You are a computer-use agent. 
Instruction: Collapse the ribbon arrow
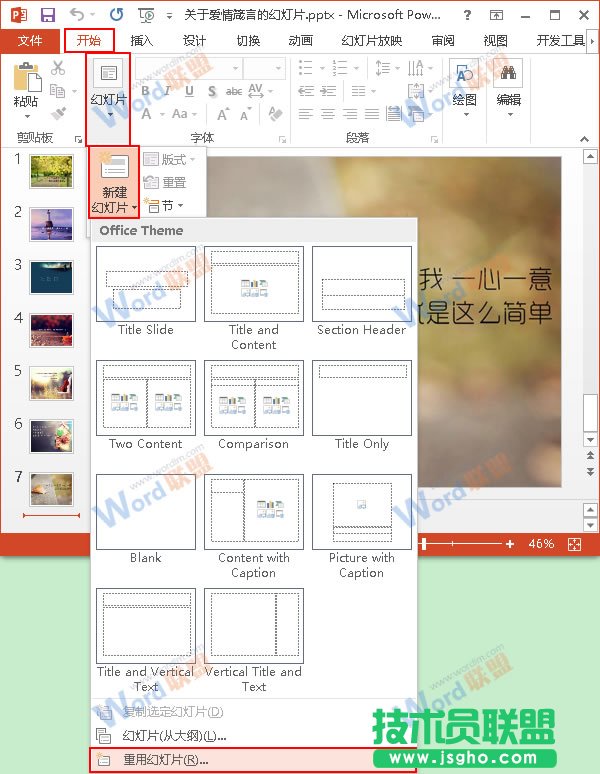(x=585, y=139)
